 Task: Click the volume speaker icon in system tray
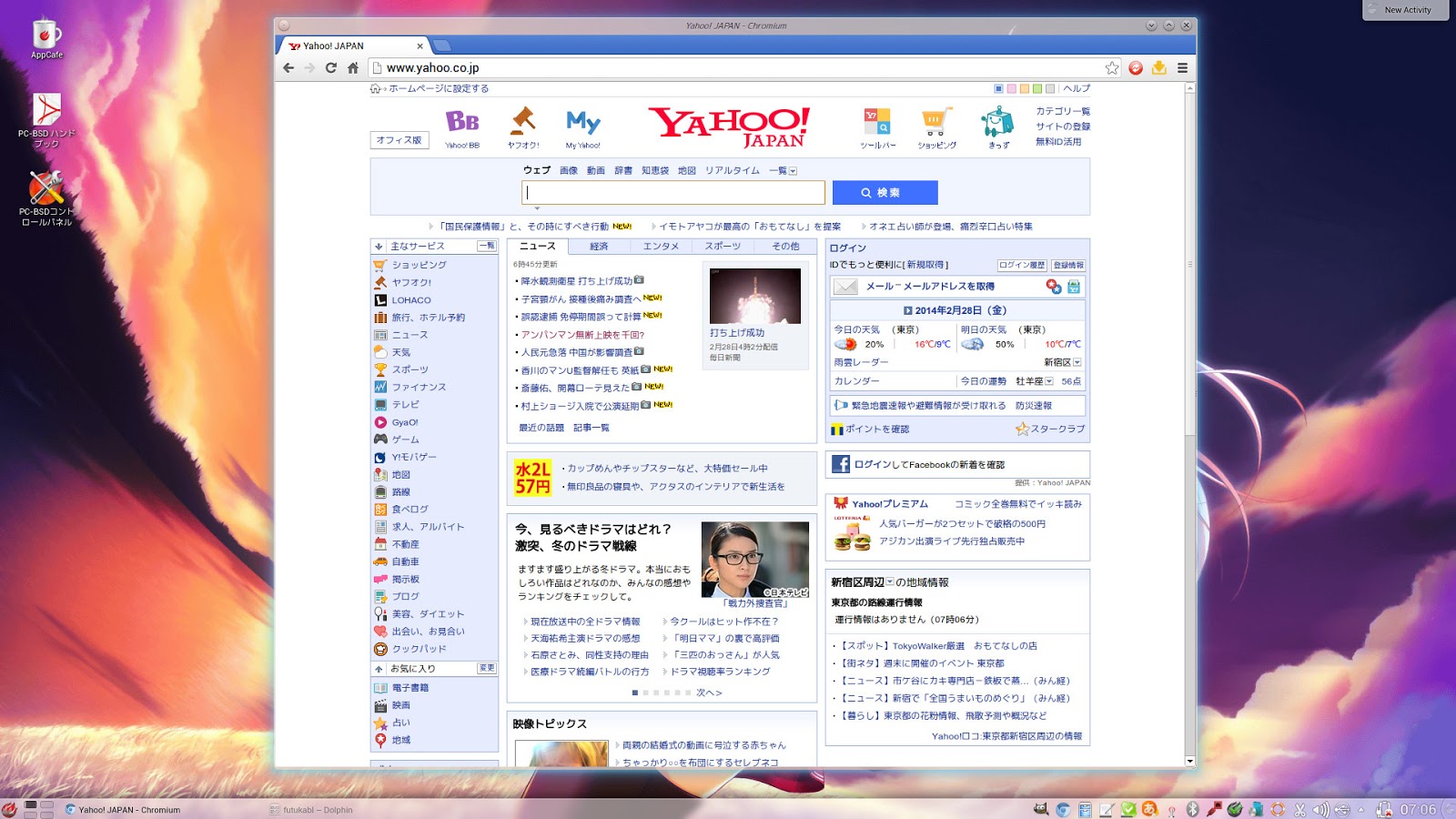(1321, 809)
